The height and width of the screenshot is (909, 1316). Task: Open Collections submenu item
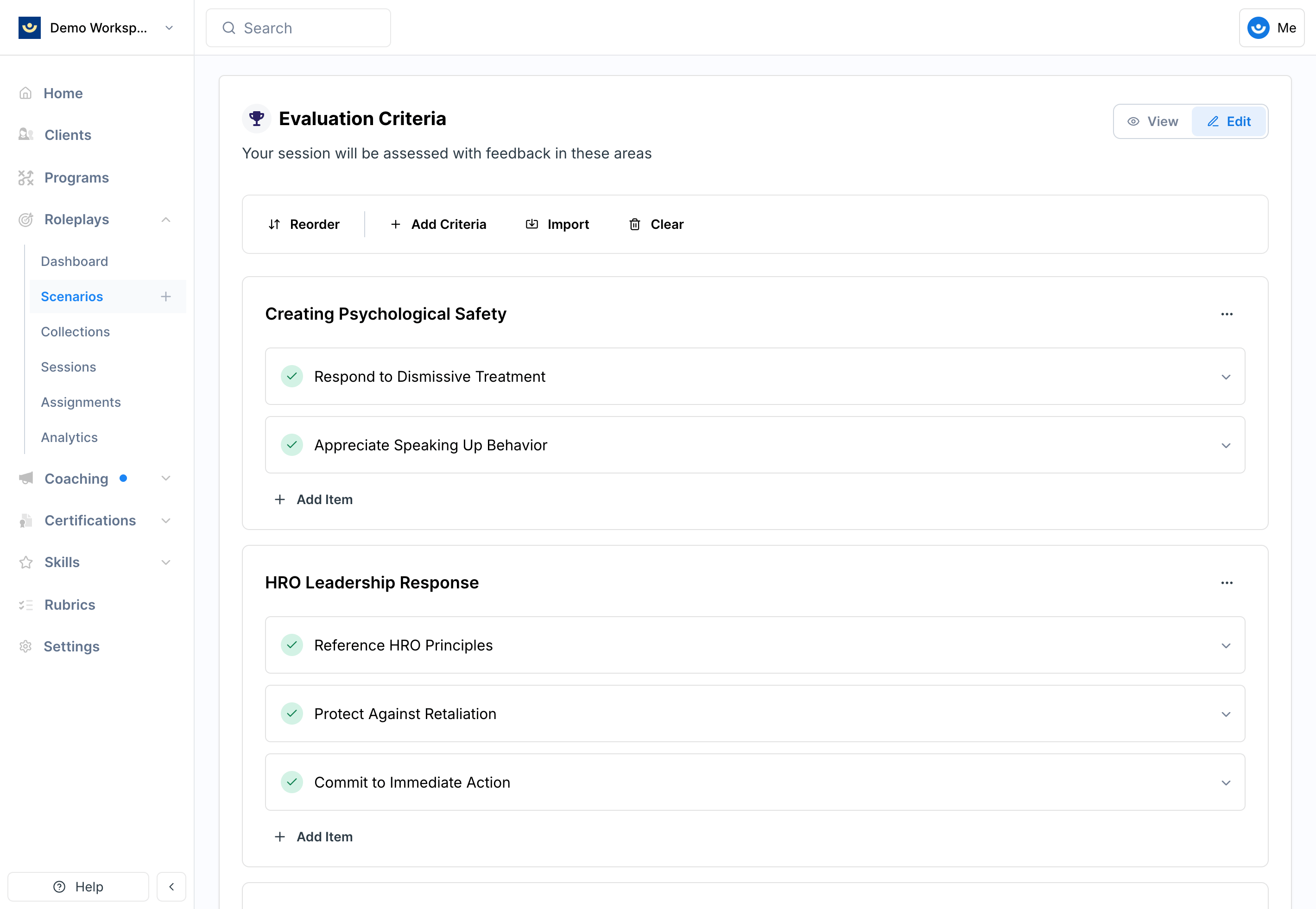click(75, 331)
